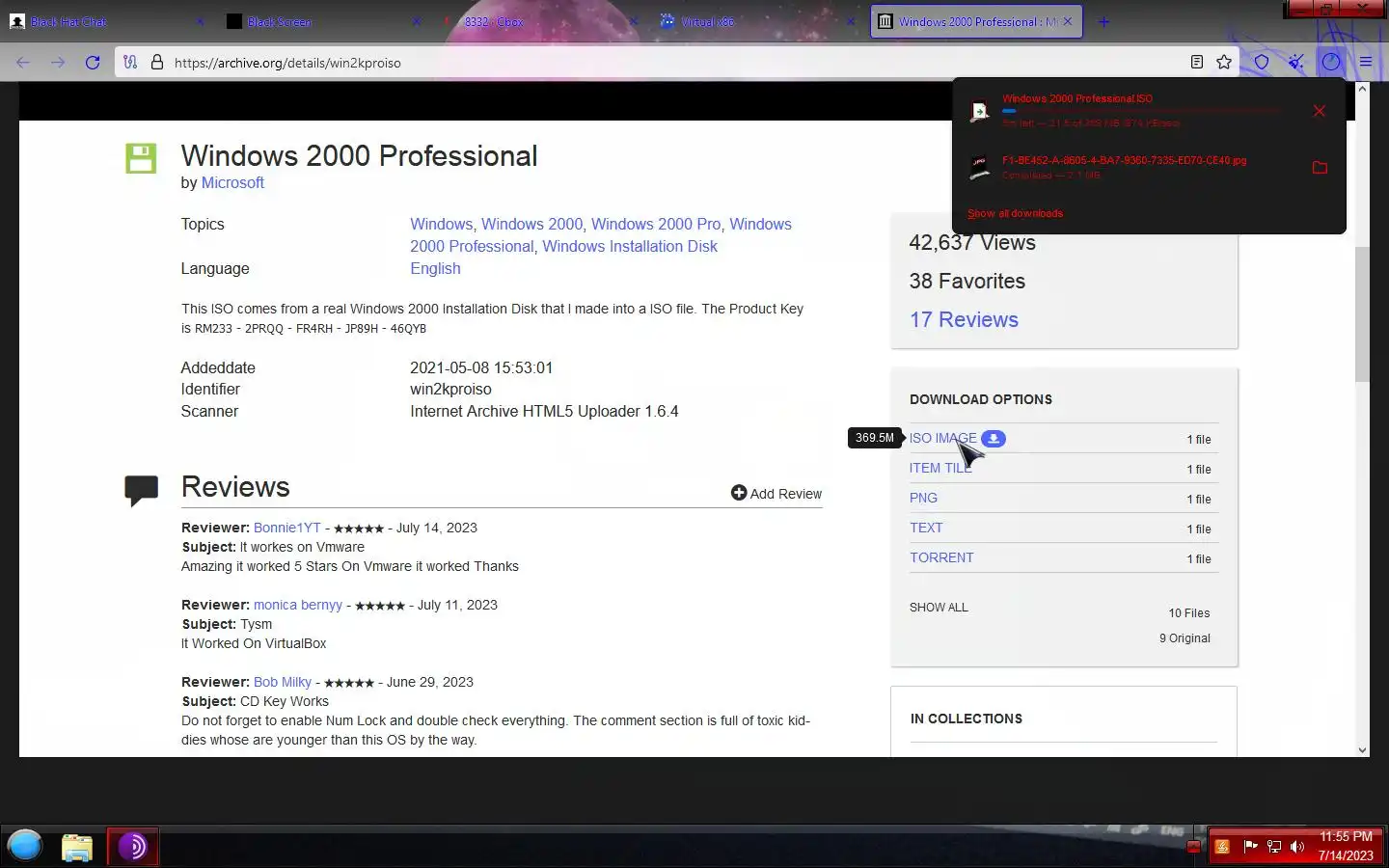1389x868 pixels.
Task: Open the Windows Installation Disk topic
Action: click(x=630, y=246)
